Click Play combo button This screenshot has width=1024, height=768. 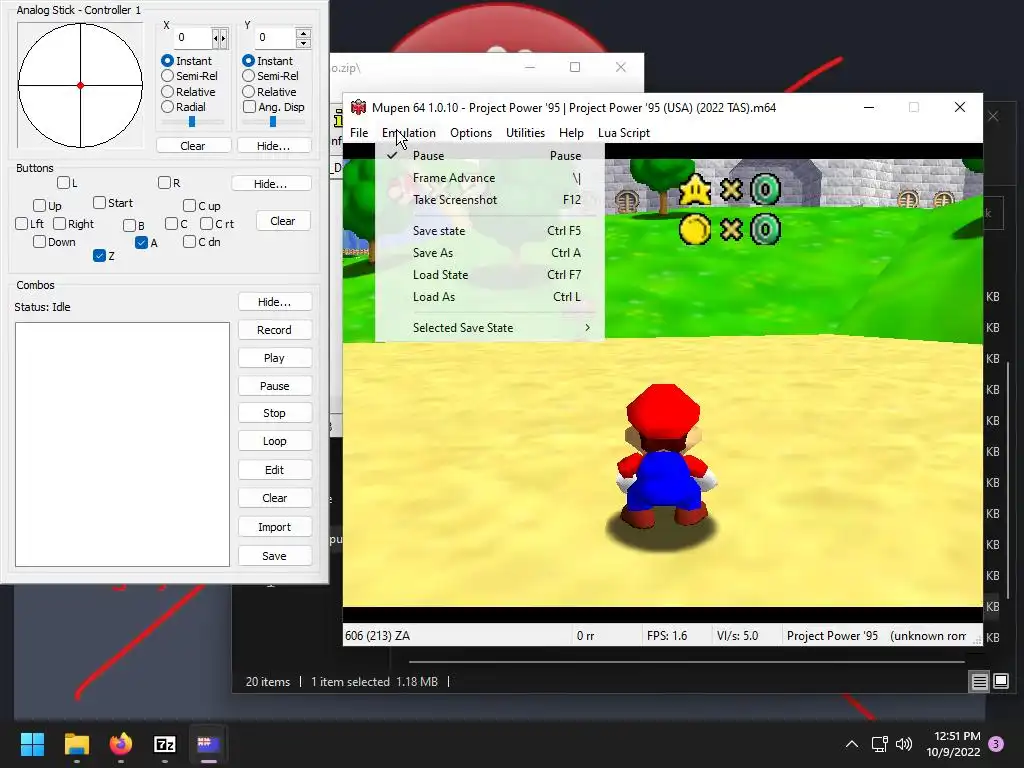(x=274, y=358)
